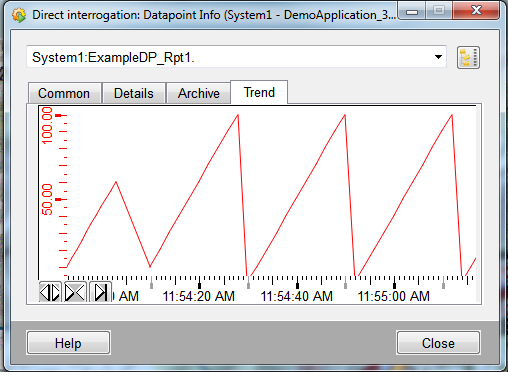Minimize the Direct interrogation window
Screen dimensions: 508x372
click(412, 11)
